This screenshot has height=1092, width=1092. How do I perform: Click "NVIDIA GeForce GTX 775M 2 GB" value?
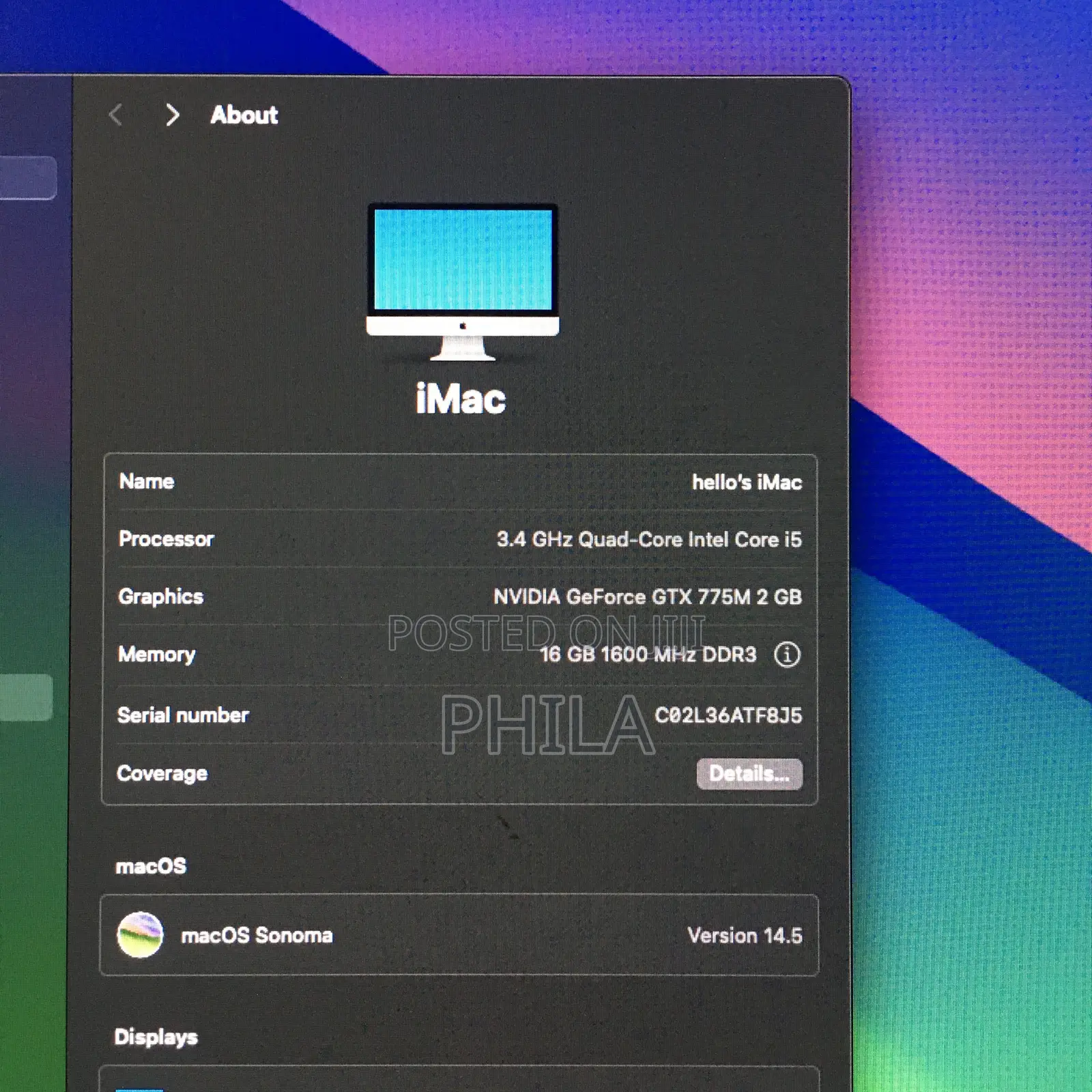[648, 597]
